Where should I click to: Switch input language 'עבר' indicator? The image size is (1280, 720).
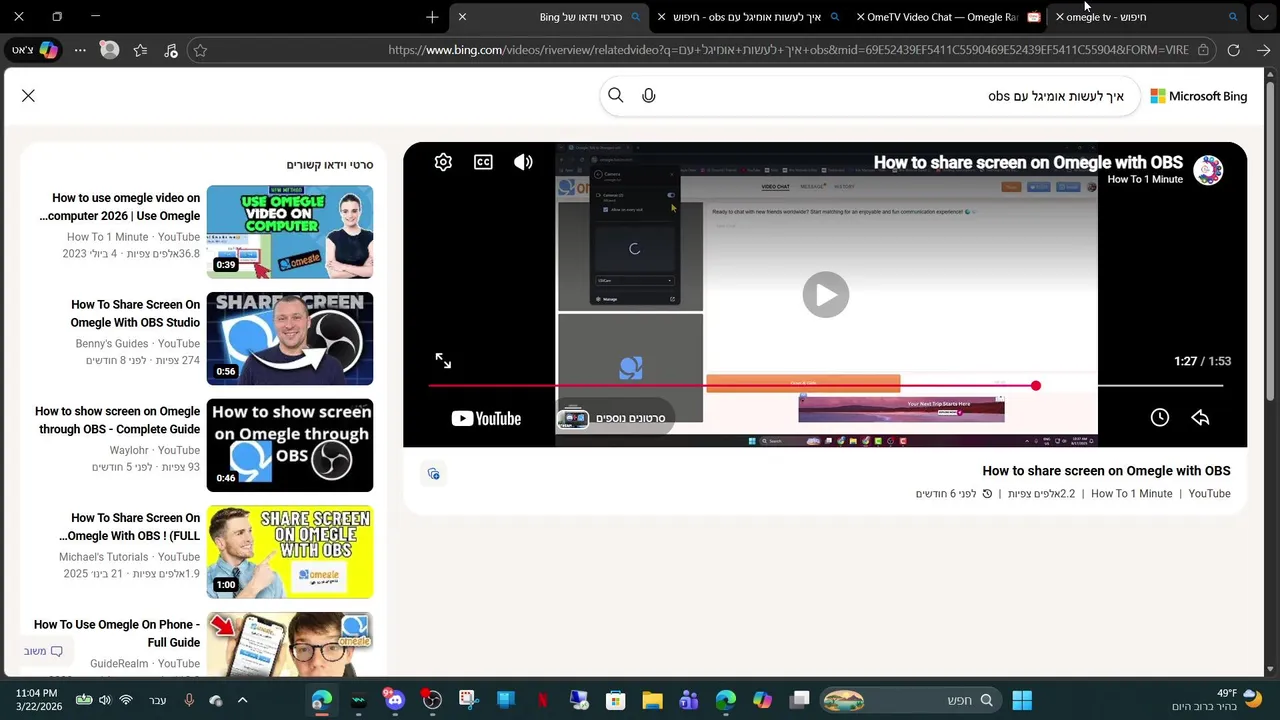click(x=158, y=700)
